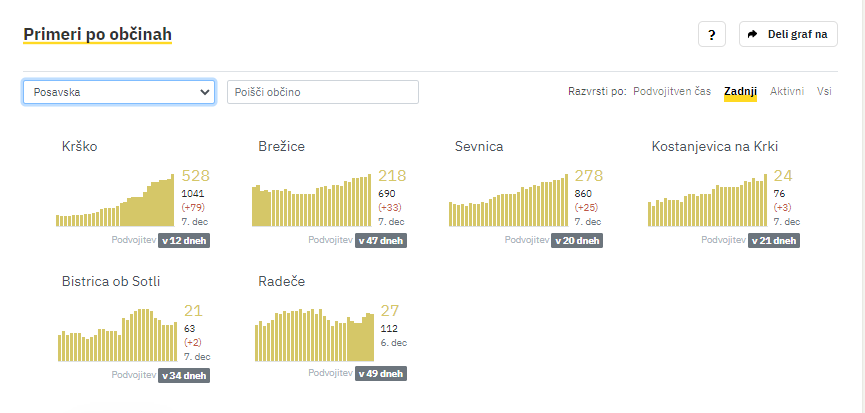The height and width of the screenshot is (413, 865).
Task: Select the Kostanjevica na Krki chart
Action: [x=707, y=200]
